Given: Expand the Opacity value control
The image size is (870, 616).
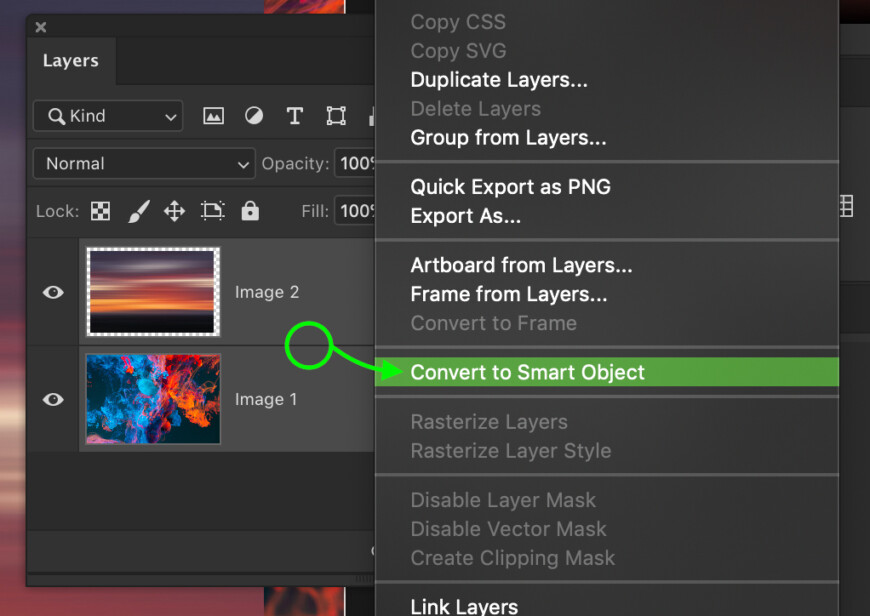Looking at the screenshot, I should (x=357, y=164).
